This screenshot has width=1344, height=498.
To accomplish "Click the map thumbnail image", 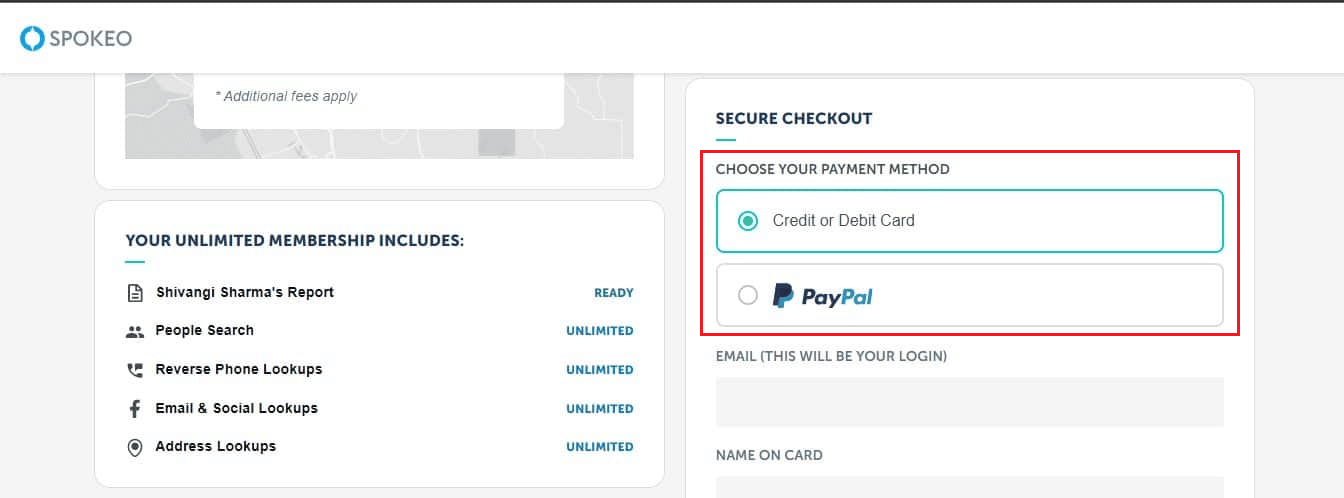I will [x=379, y=116].
